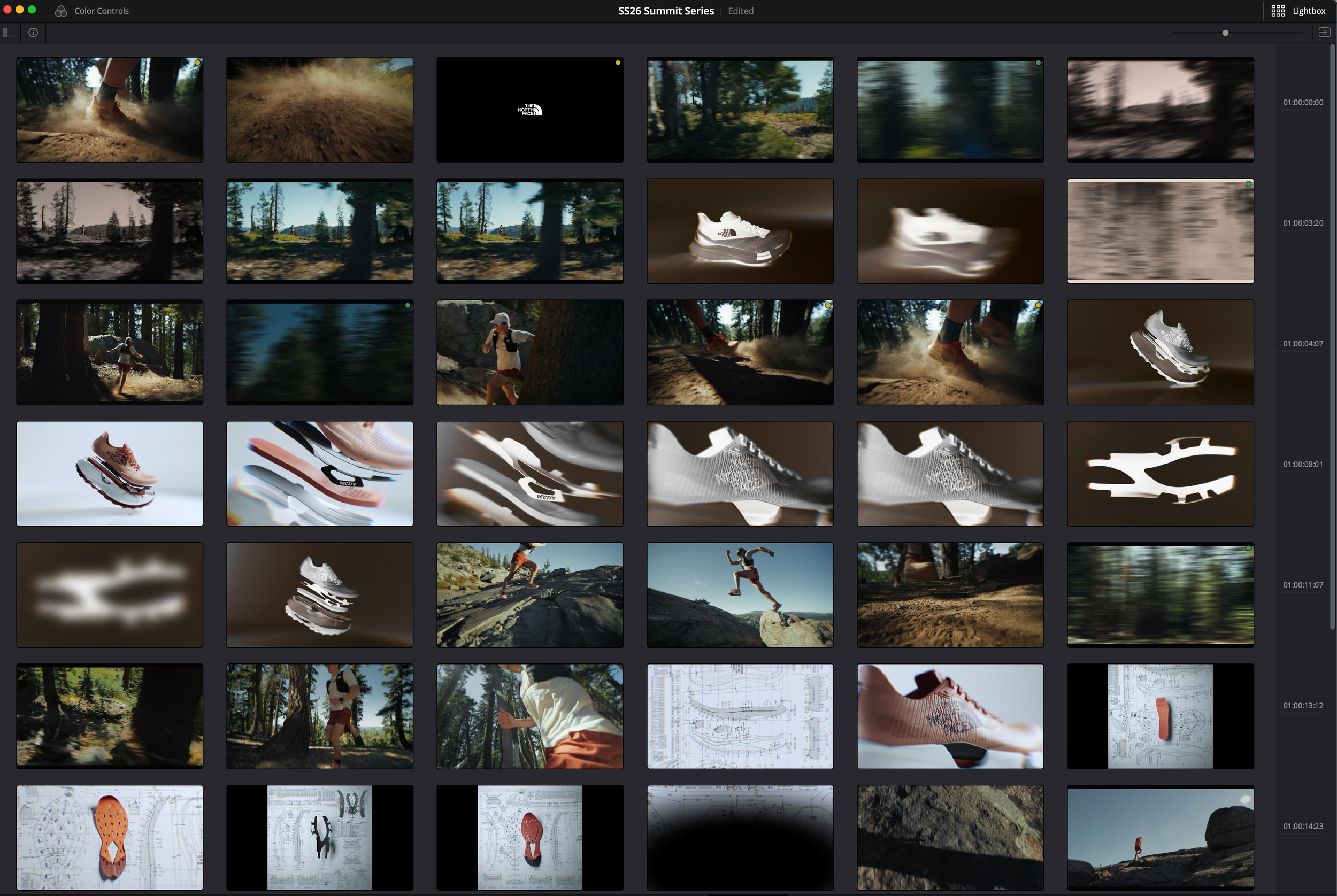Click the yellow flag dot on the North Face logo clip
The width and height of the screenshot is (1337, 896).
click(x=617, y=63)
